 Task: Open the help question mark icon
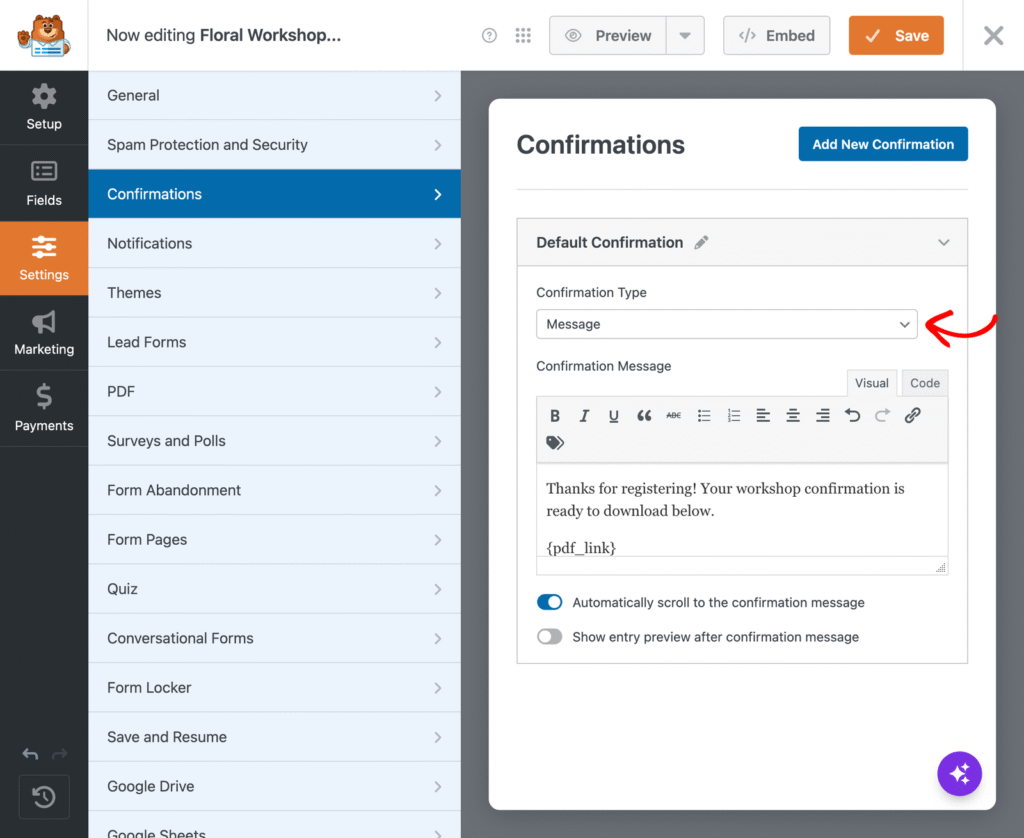click(x=489, y=35)
